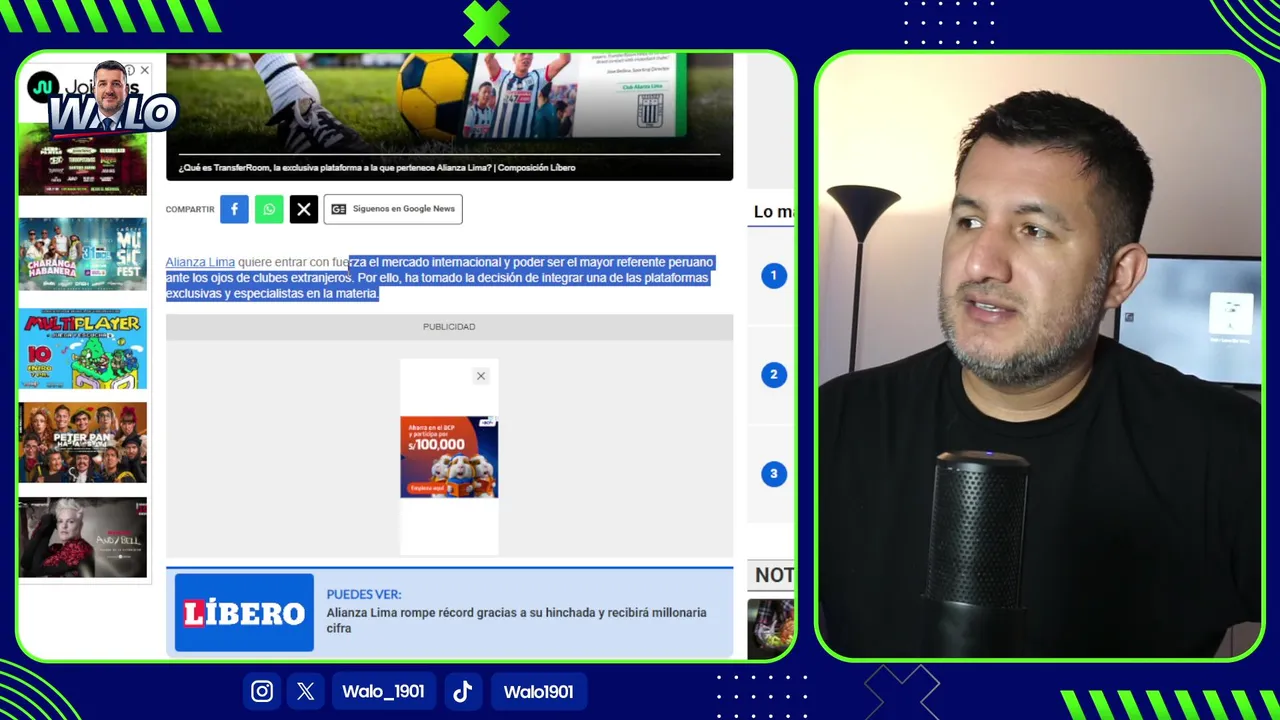Select most-read item number 3
The width and height of the screenshot is (1280, 720).
(773, 474)
